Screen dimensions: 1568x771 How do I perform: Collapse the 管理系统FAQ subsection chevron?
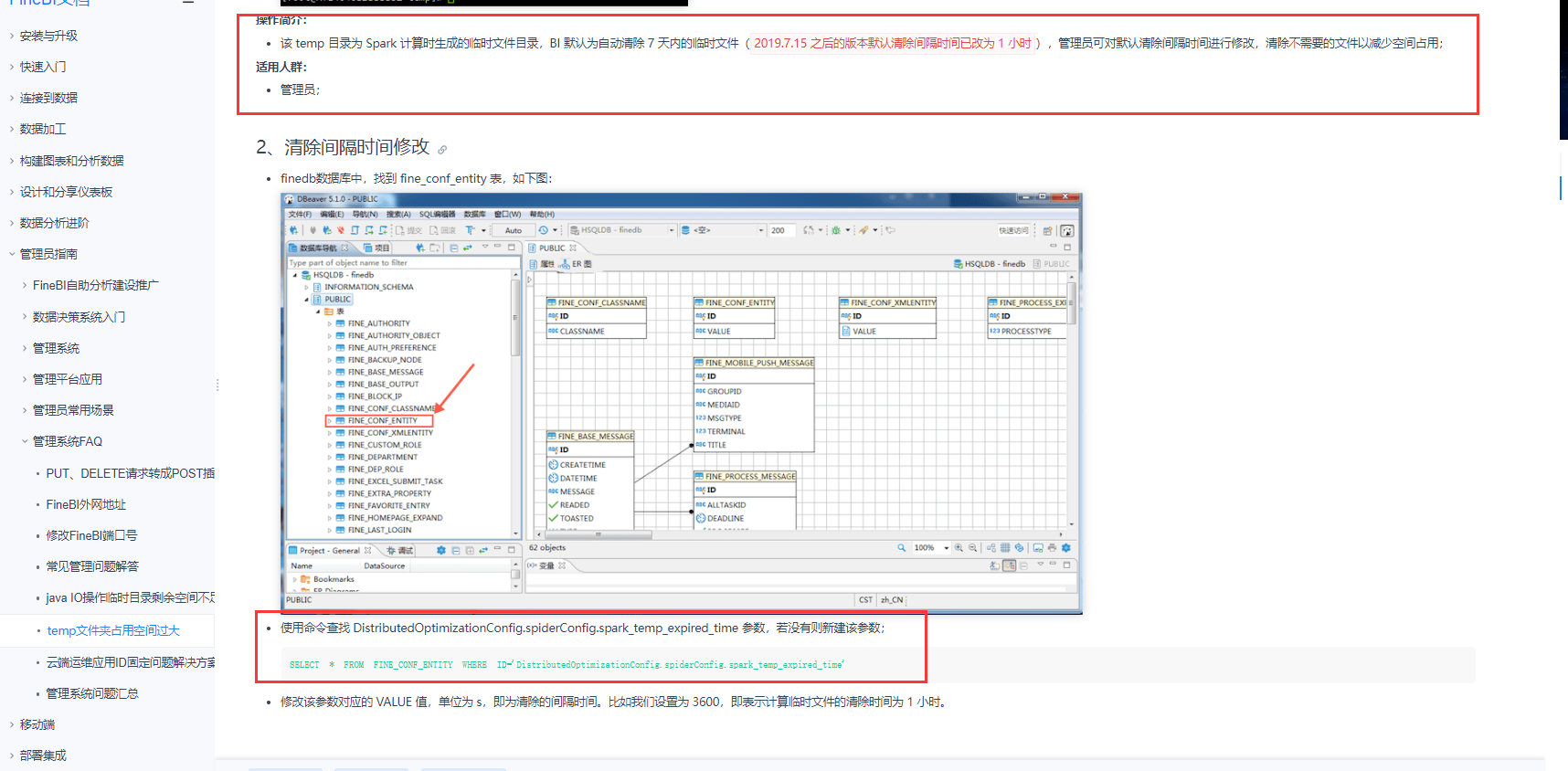pyautogui.click(x=25, y=441)
